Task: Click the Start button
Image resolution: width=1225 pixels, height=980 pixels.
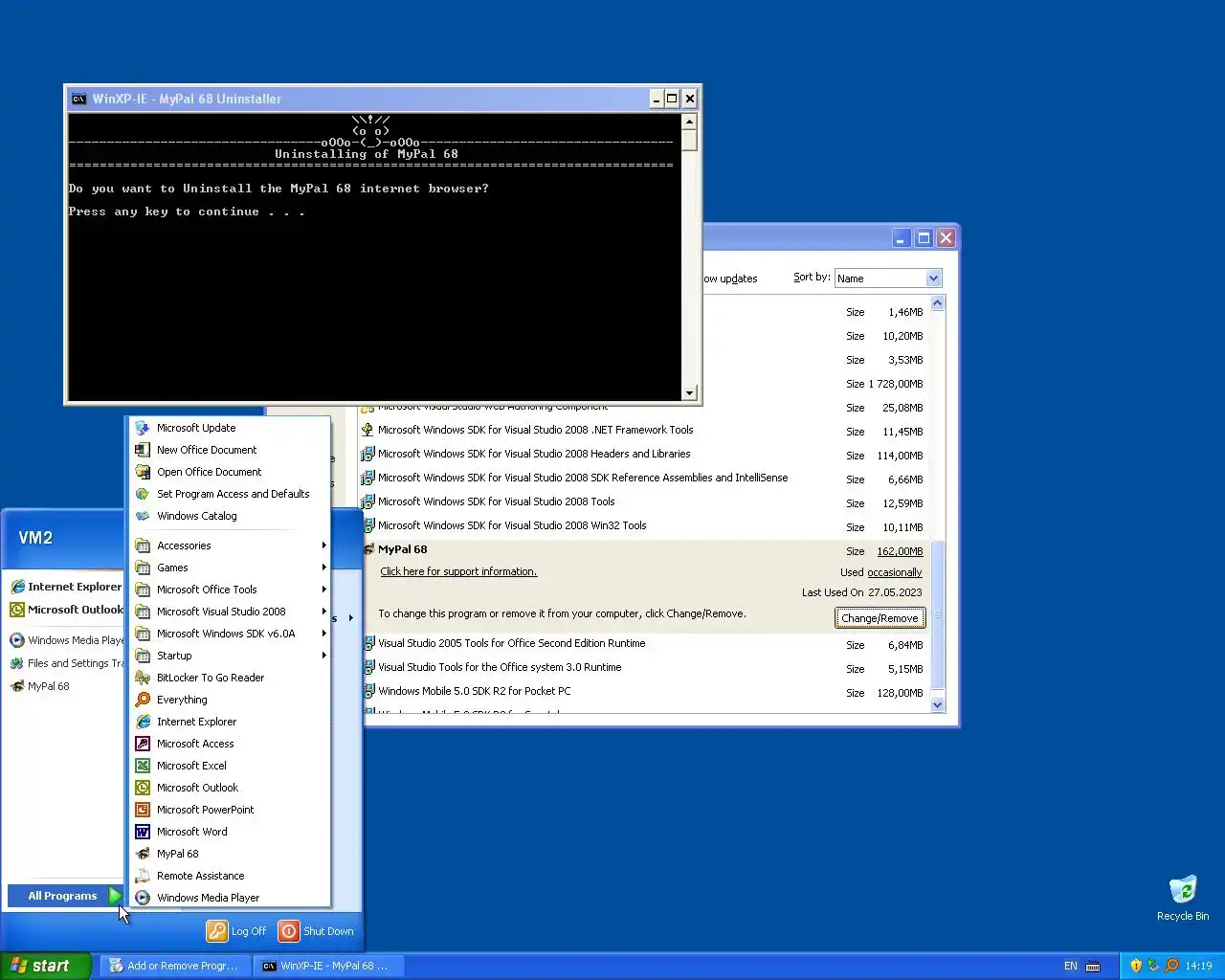Action: point(45,966)
